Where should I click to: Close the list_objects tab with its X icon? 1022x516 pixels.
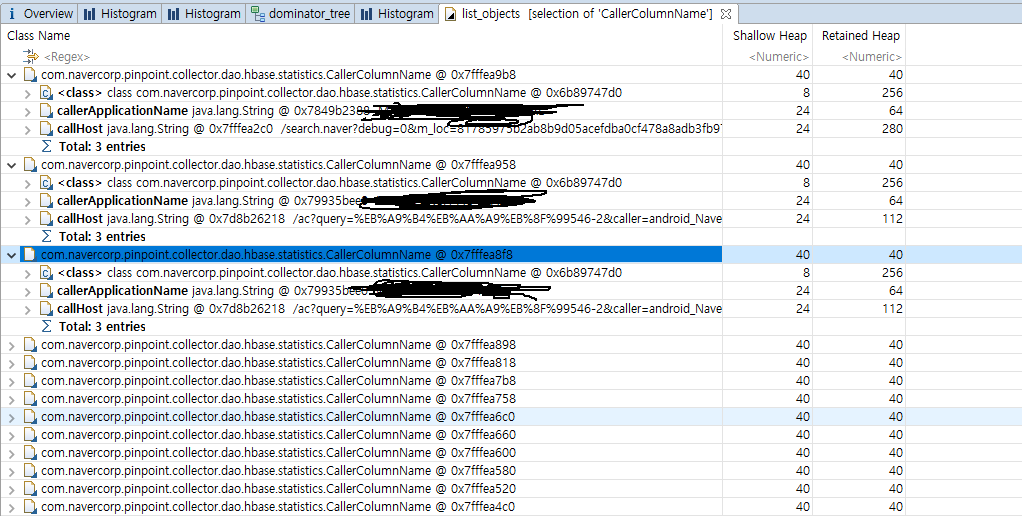point(726,13)
